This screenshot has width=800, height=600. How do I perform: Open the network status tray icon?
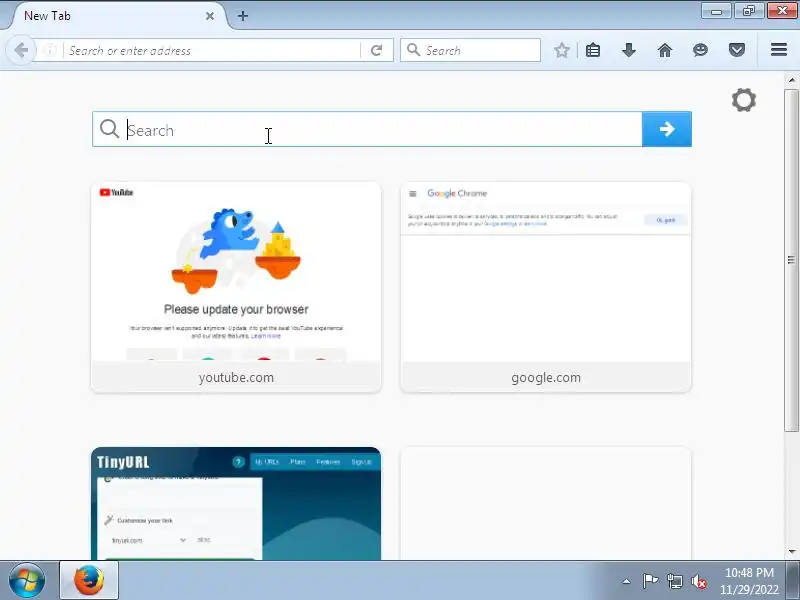coord(674,581)
